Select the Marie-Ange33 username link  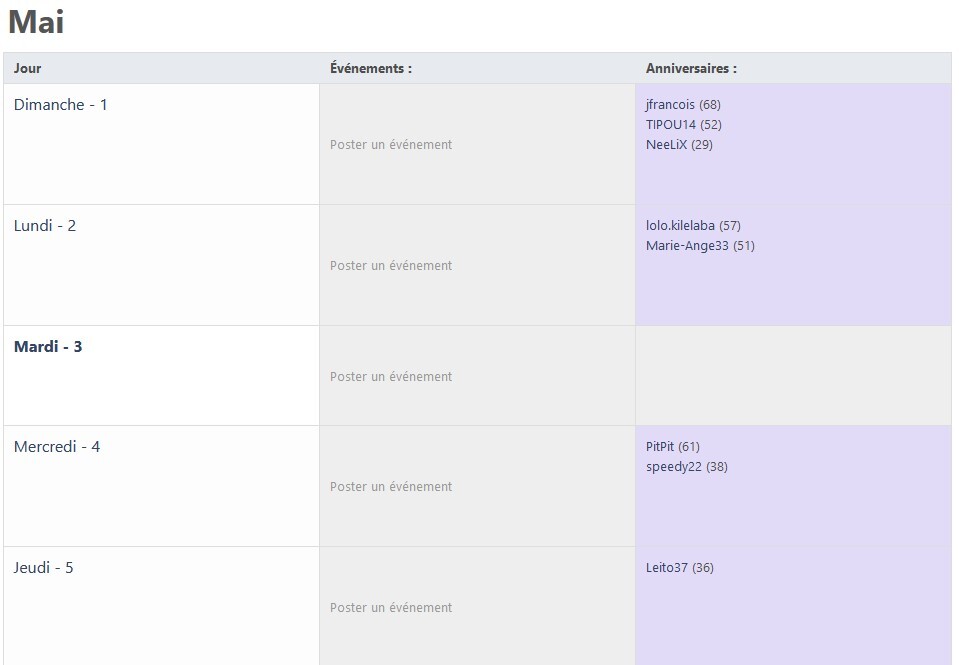(x=687, y=246)
